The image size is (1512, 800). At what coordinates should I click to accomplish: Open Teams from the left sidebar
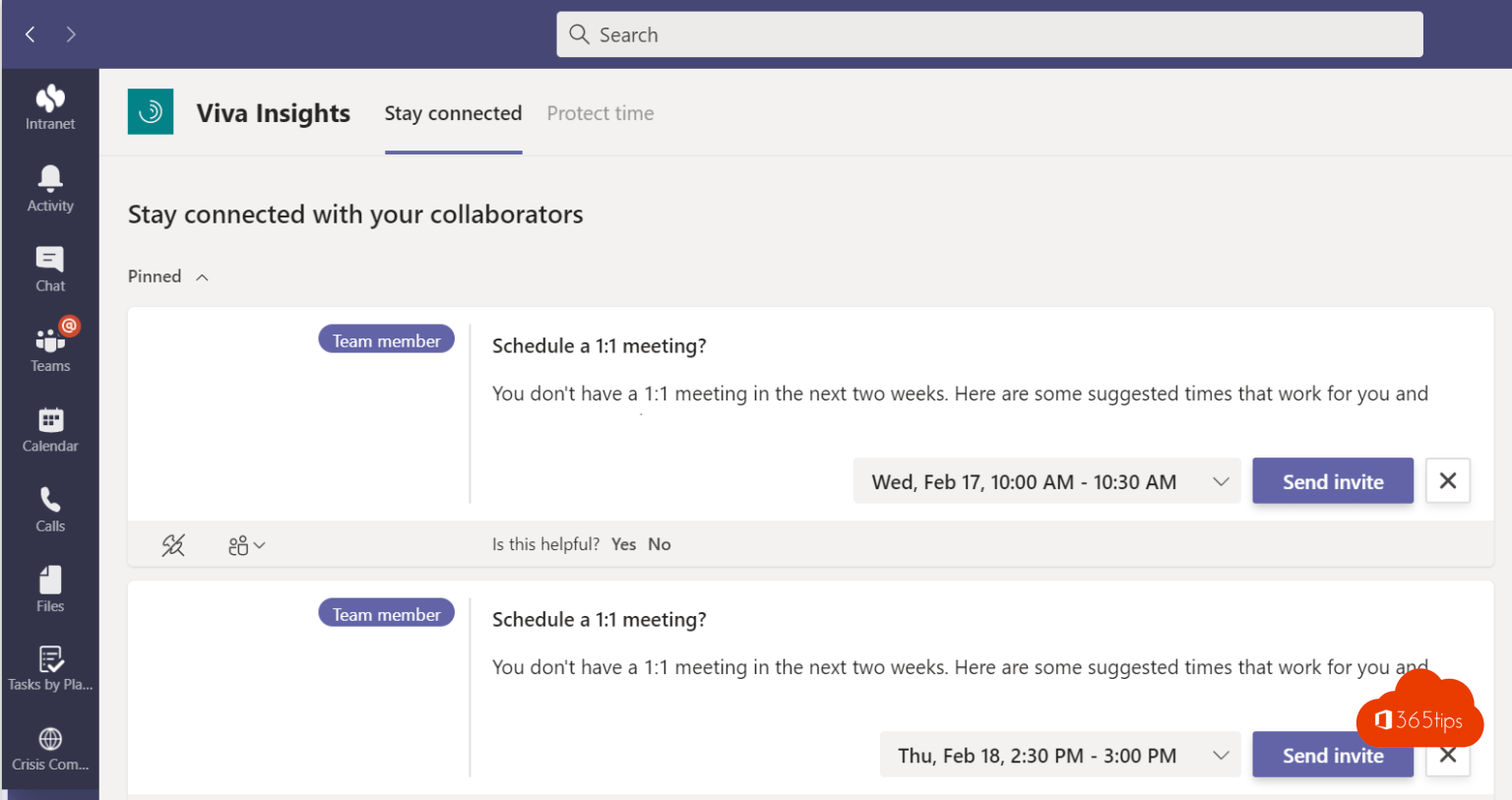49,346
